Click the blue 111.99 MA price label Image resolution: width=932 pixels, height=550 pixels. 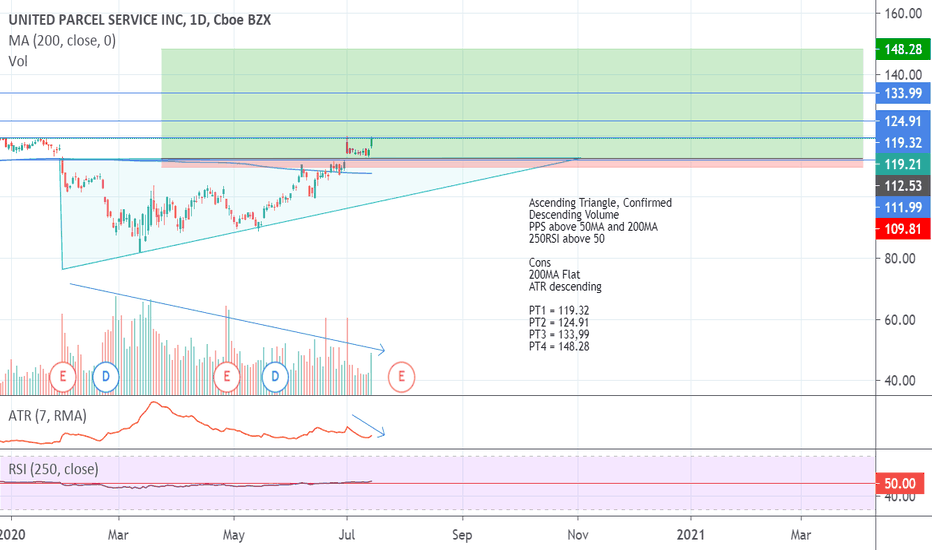tap(903, 208)
